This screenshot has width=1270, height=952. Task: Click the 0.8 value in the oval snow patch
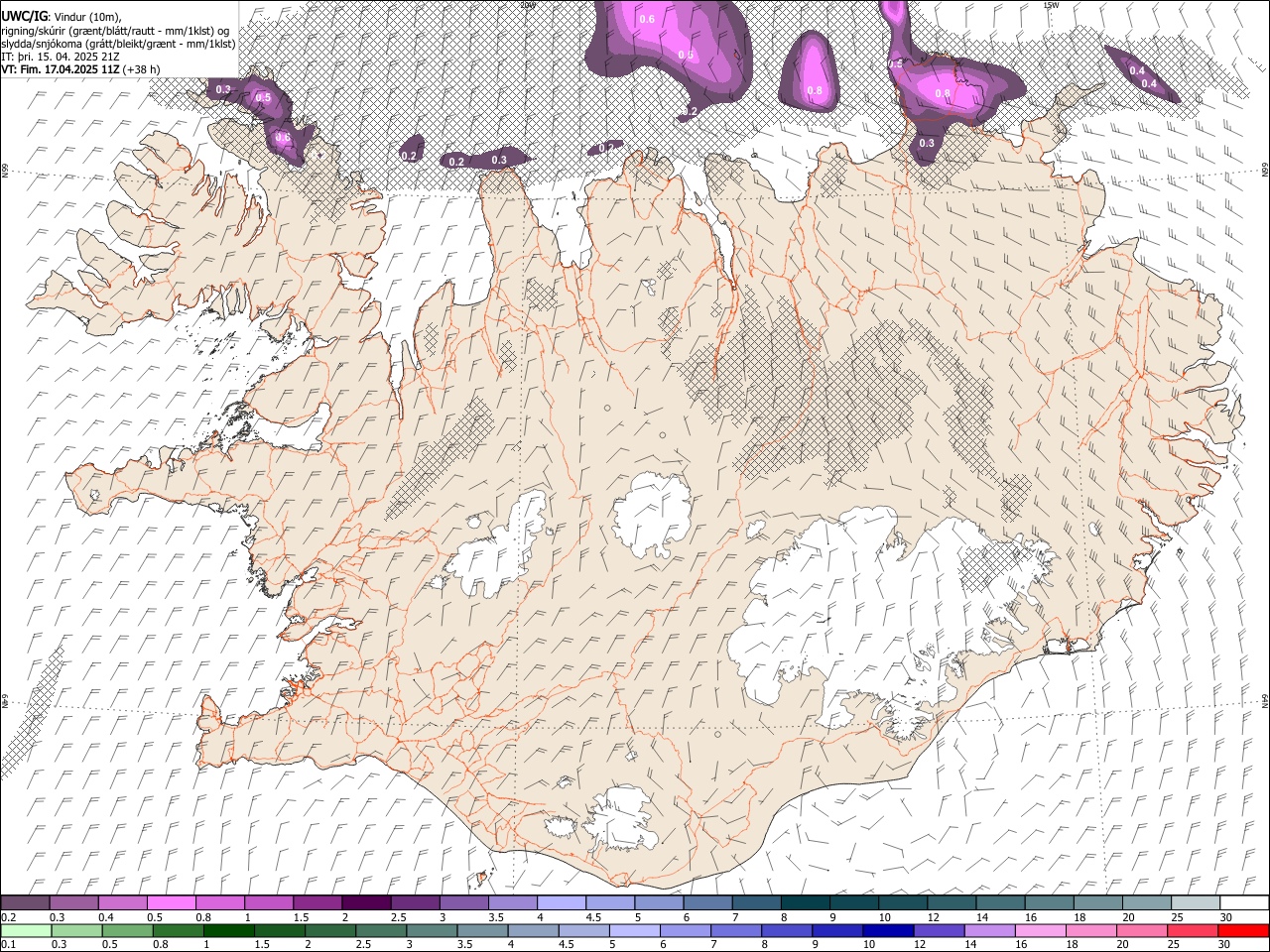click(x=815, y=90)
